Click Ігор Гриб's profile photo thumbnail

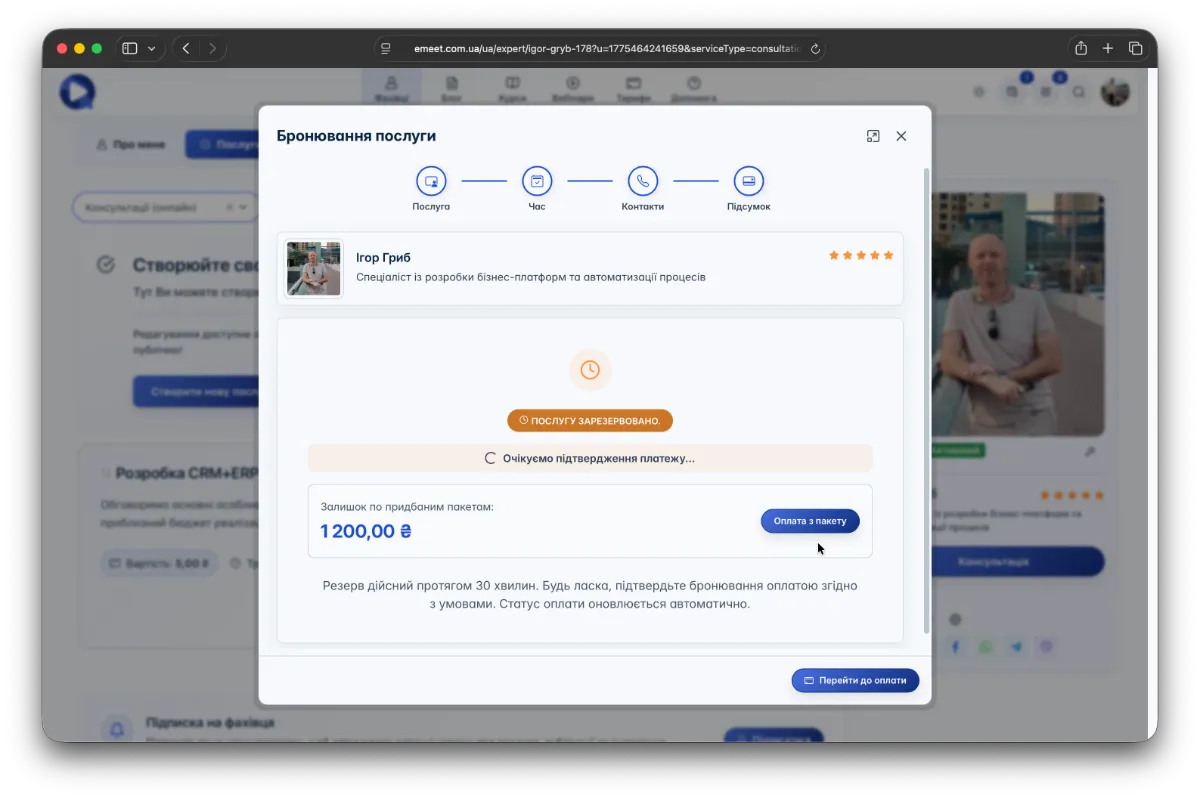tap(313, 268)
